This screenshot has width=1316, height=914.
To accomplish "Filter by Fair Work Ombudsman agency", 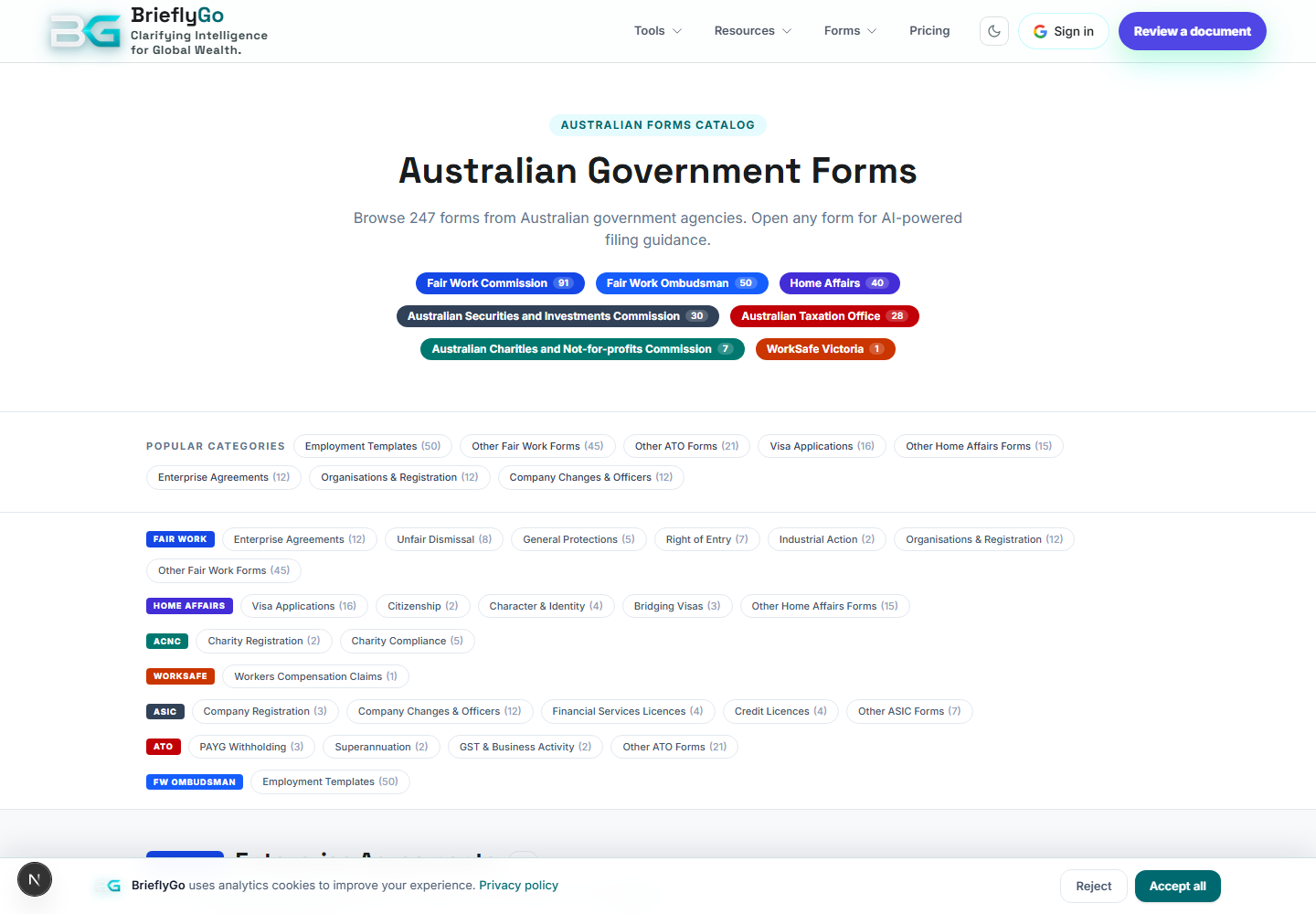I will (x=682, y=283).
